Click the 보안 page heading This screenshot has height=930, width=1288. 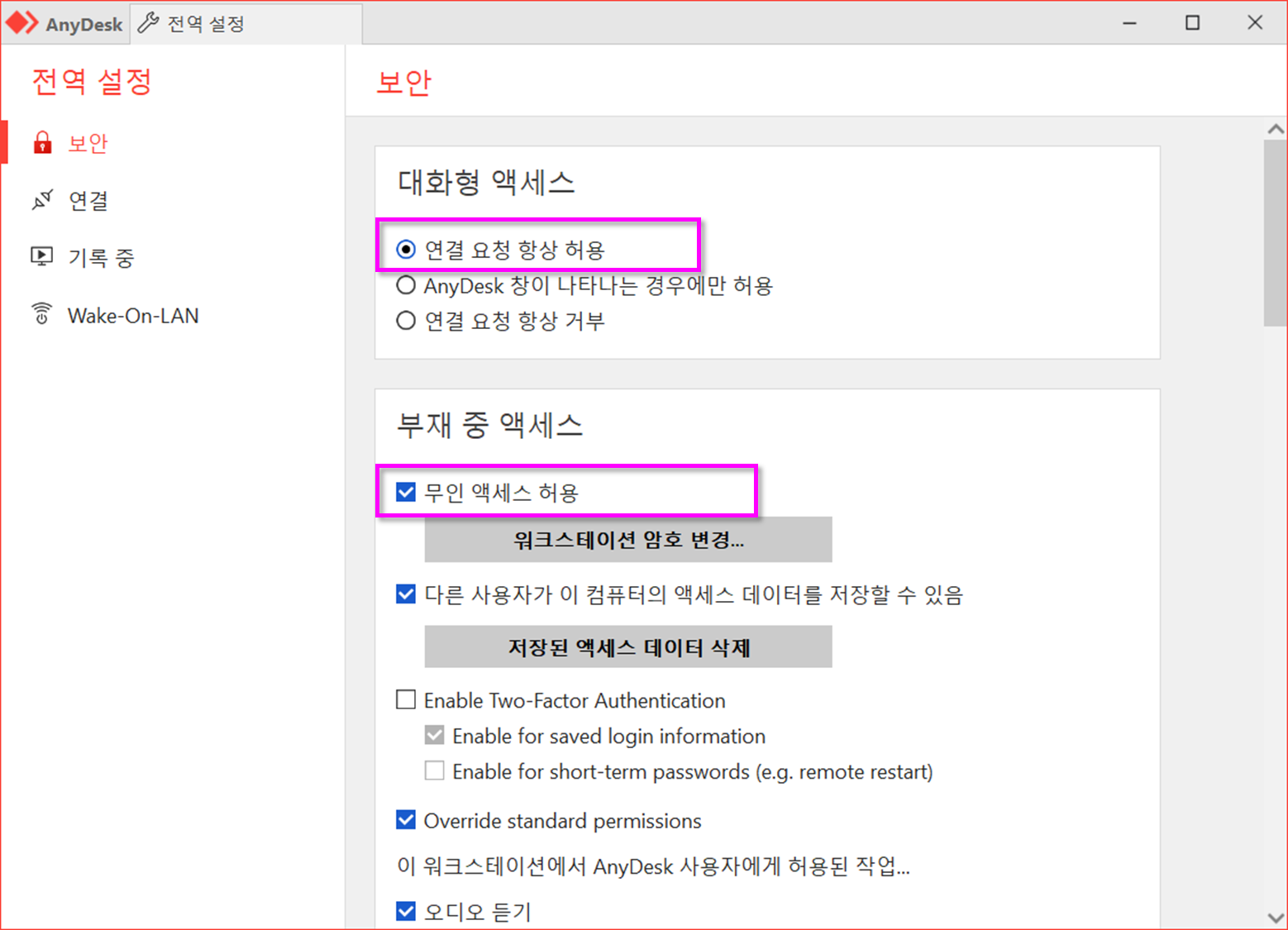coord(404,82)
